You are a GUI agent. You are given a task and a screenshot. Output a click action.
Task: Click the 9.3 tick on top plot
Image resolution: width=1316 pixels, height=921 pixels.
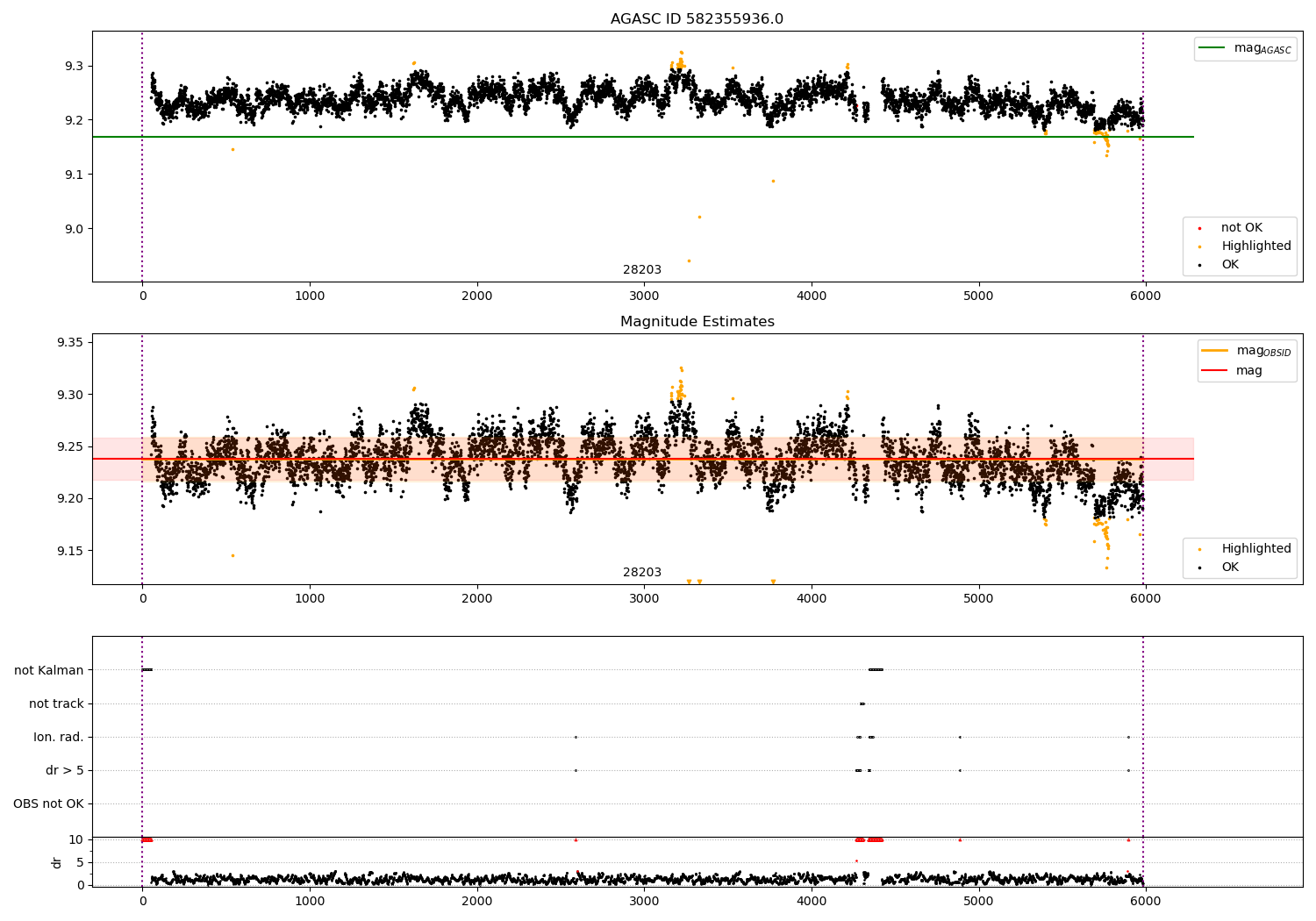74,67
